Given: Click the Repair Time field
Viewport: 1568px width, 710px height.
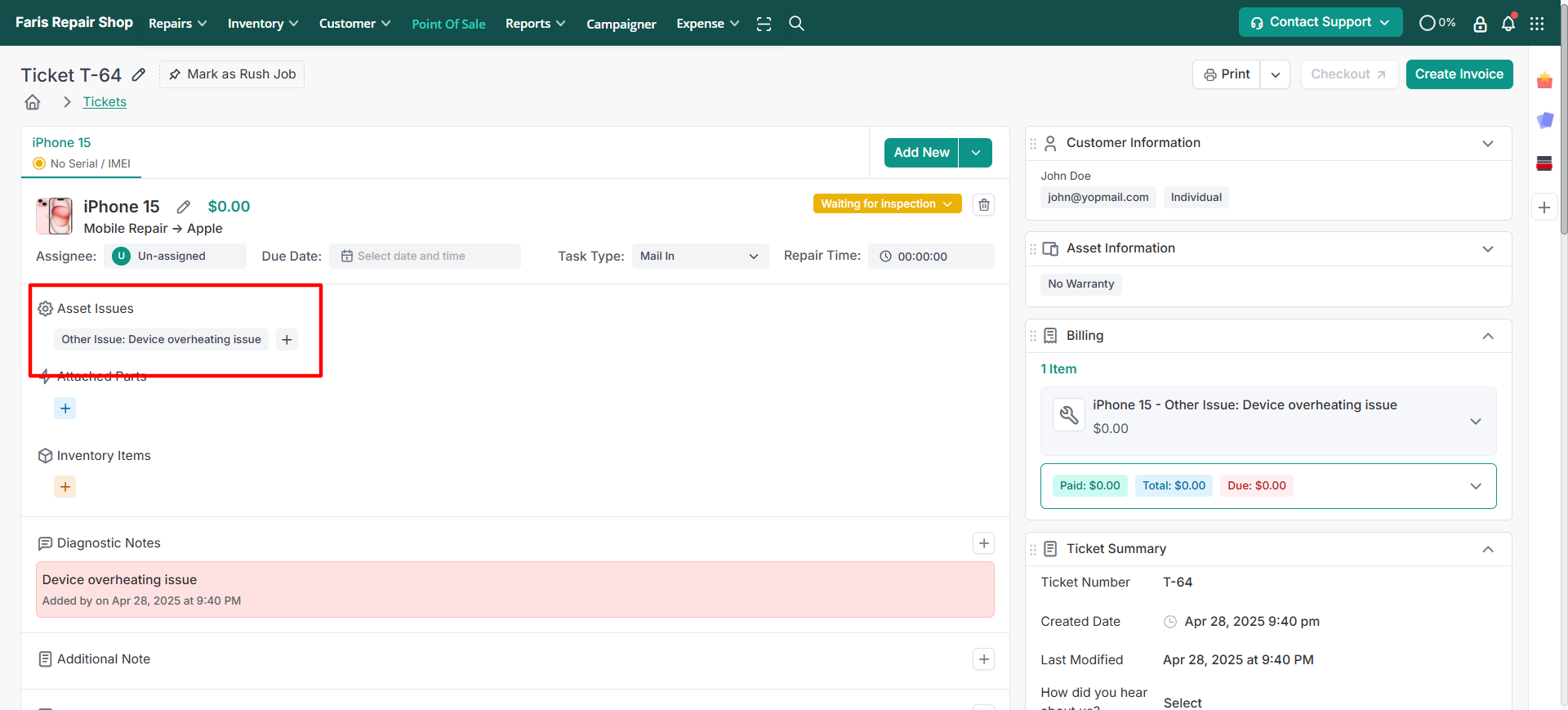Looking at the screenshot, I should click(931, 257).
